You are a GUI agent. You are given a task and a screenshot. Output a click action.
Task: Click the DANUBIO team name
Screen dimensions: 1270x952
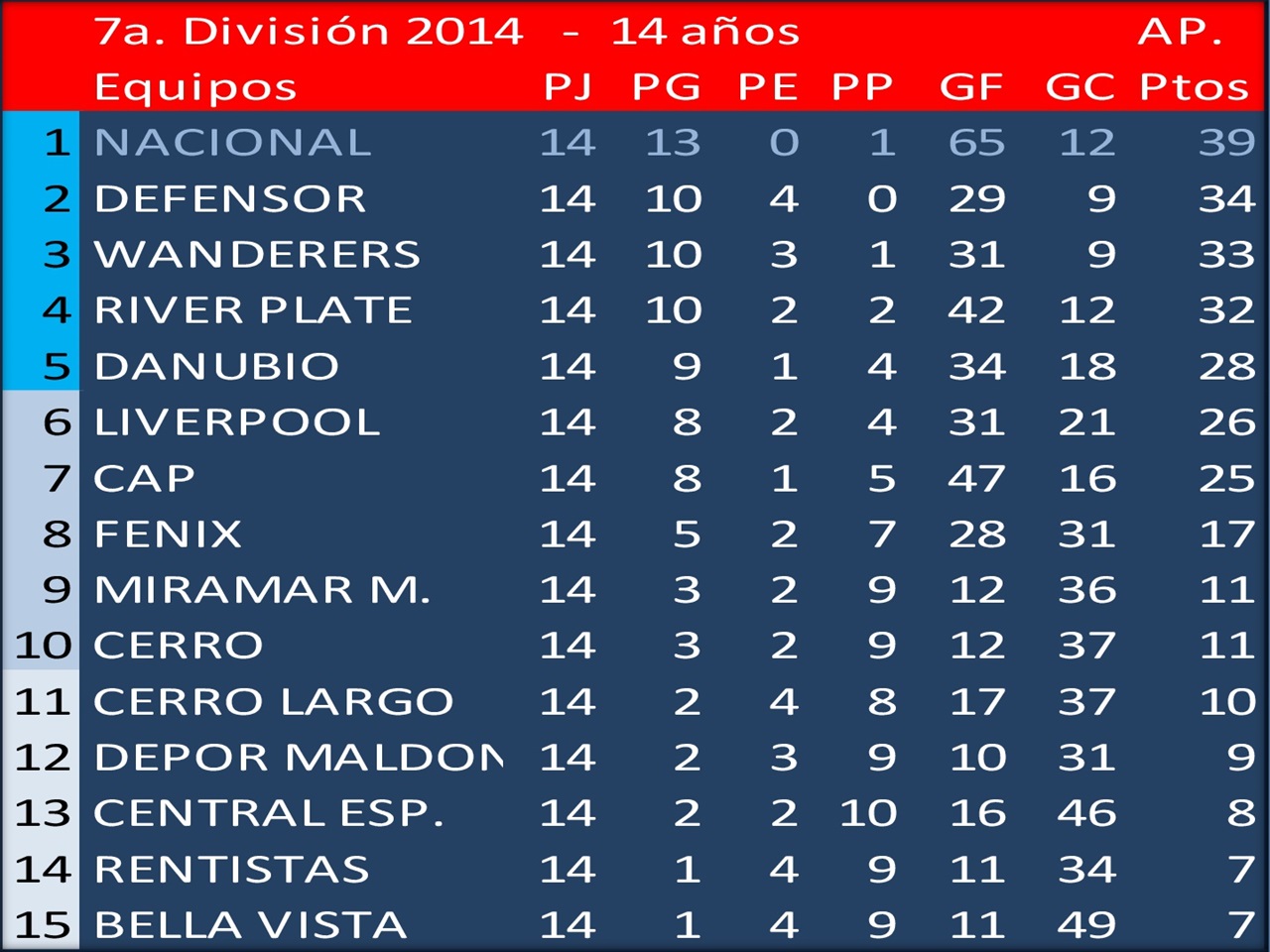point(216,367)
